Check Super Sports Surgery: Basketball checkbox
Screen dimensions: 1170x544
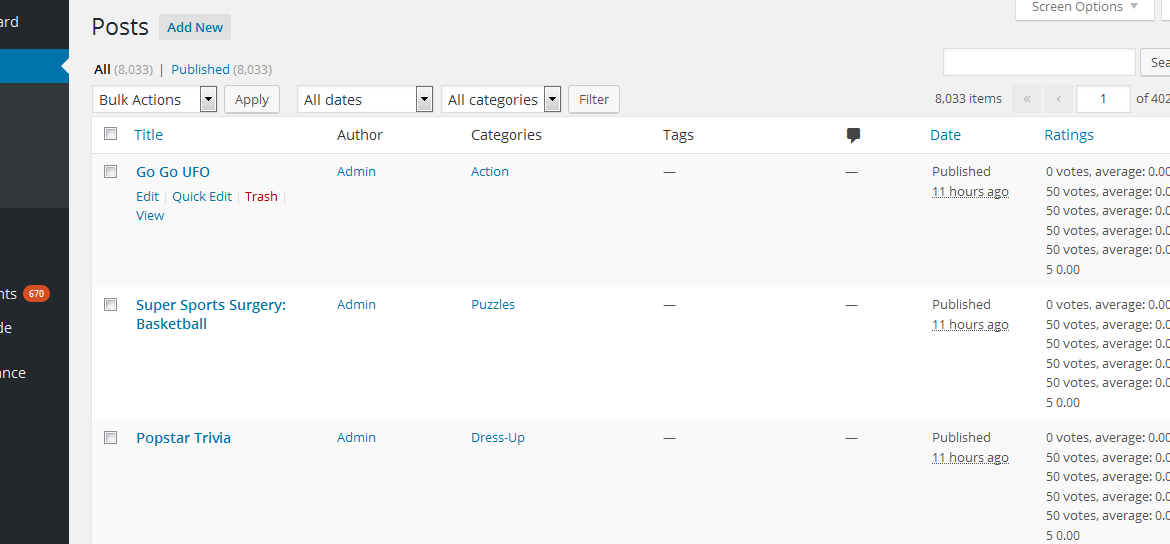tap(111, 304)
